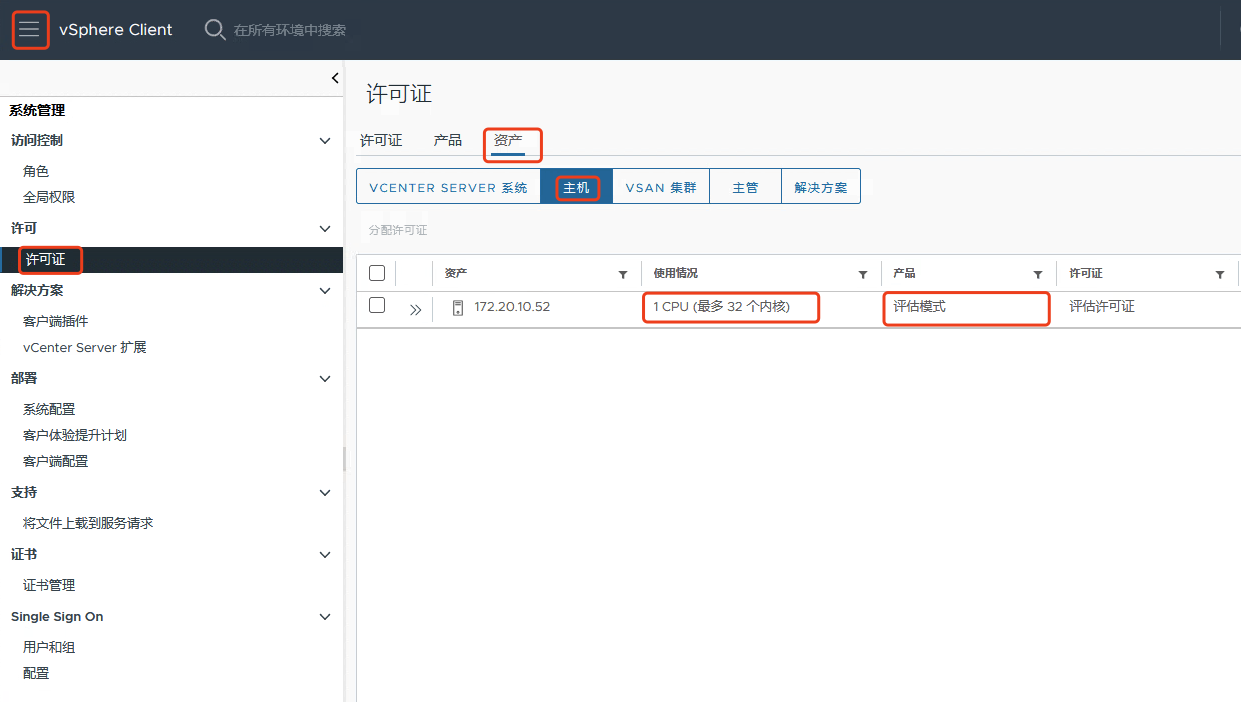Collapse the 证书 section

click(324, 555)
